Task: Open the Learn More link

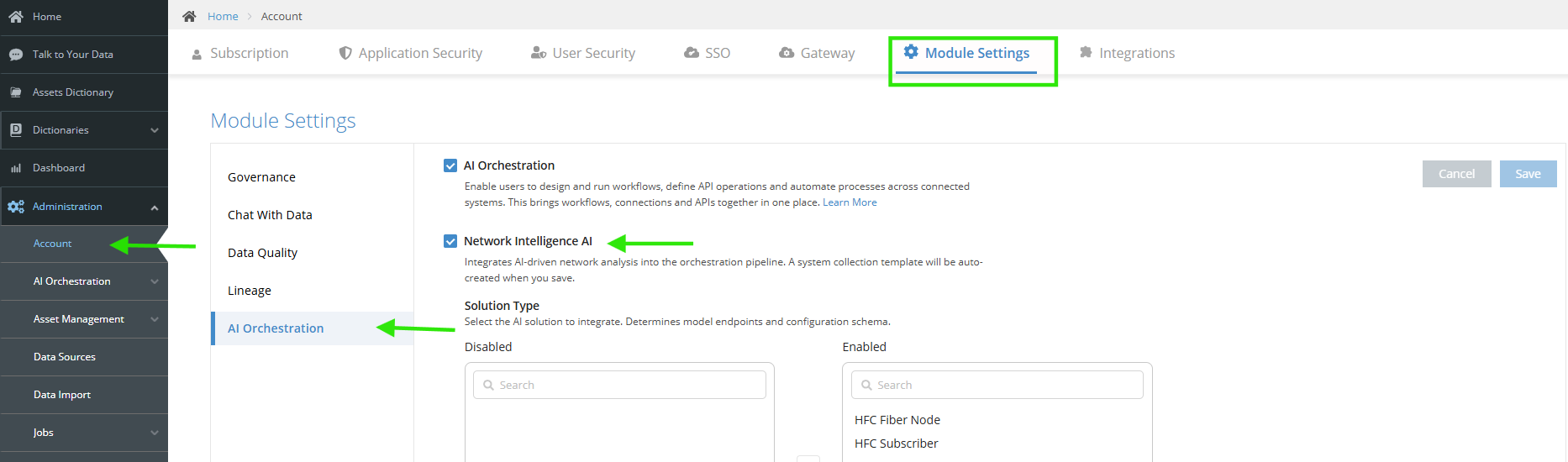Action: [850, 202]
